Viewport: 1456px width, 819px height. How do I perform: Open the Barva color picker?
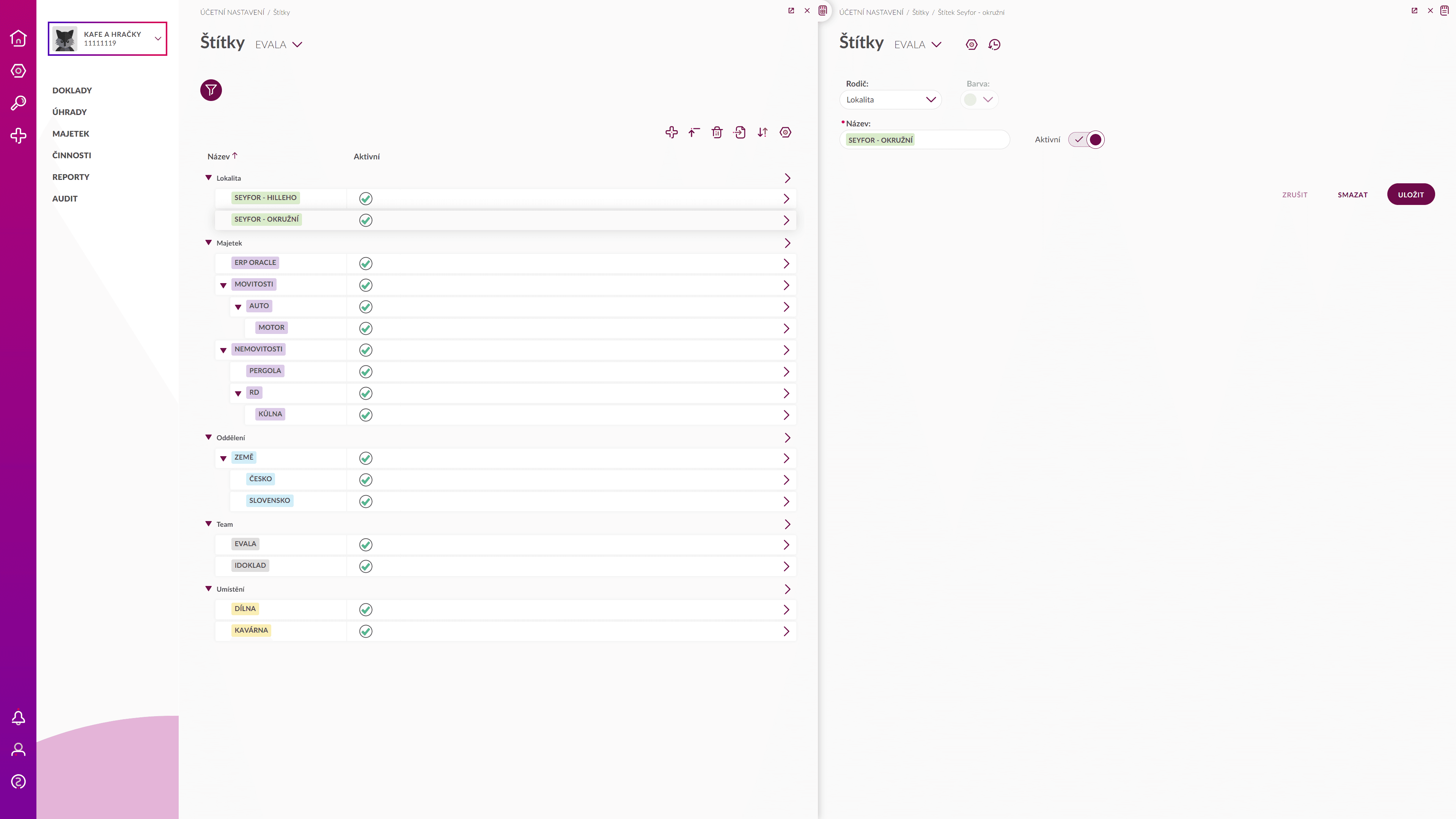(980, 99)
